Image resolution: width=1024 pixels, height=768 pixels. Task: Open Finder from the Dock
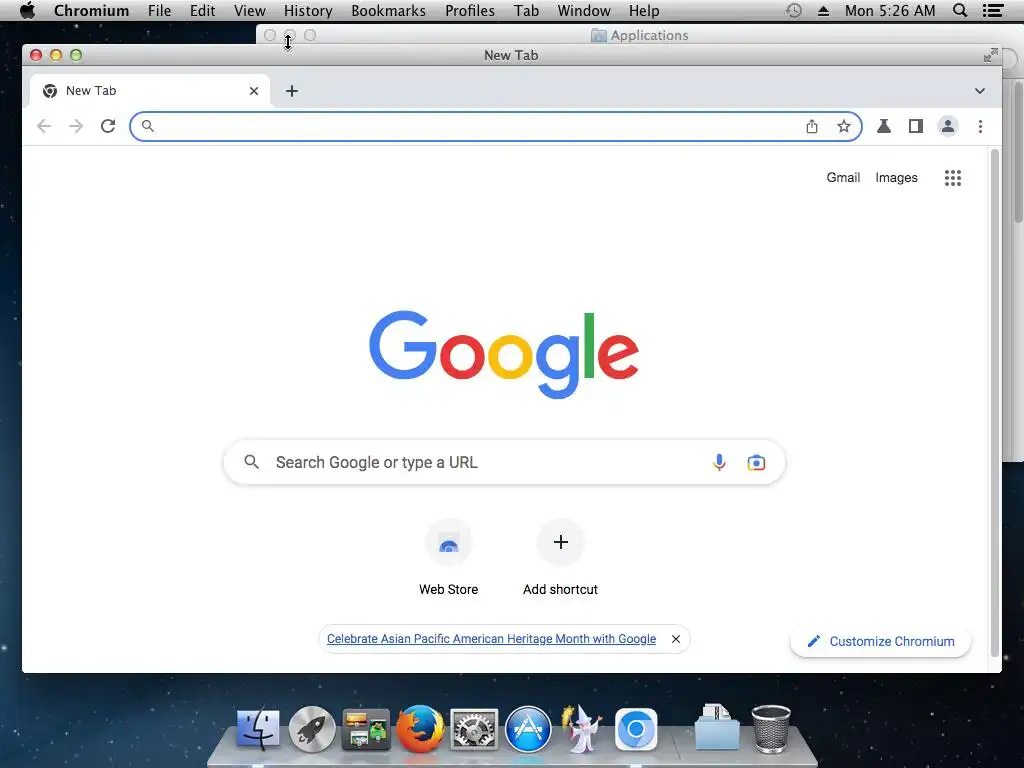click(258, 729)
